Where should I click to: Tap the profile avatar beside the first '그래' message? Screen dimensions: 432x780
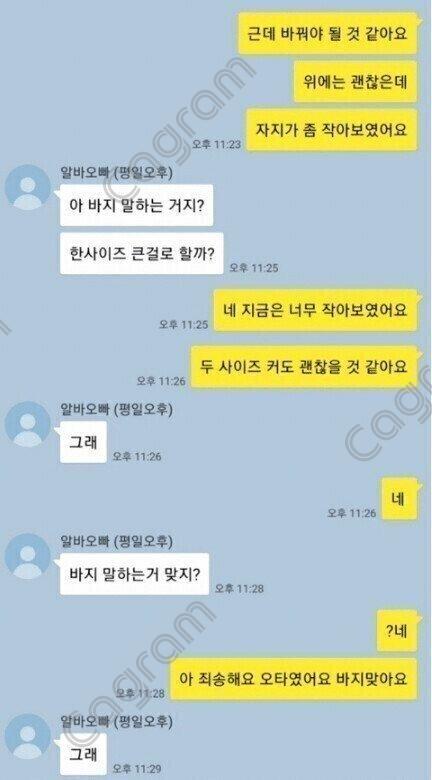28,424
